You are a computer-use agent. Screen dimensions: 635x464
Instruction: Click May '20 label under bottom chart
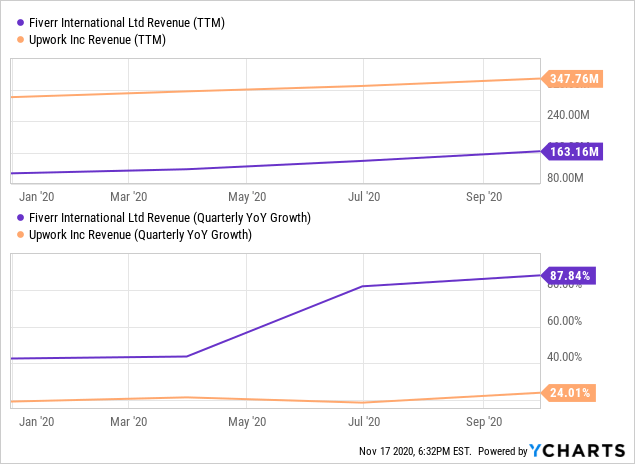tap(247, 422)
